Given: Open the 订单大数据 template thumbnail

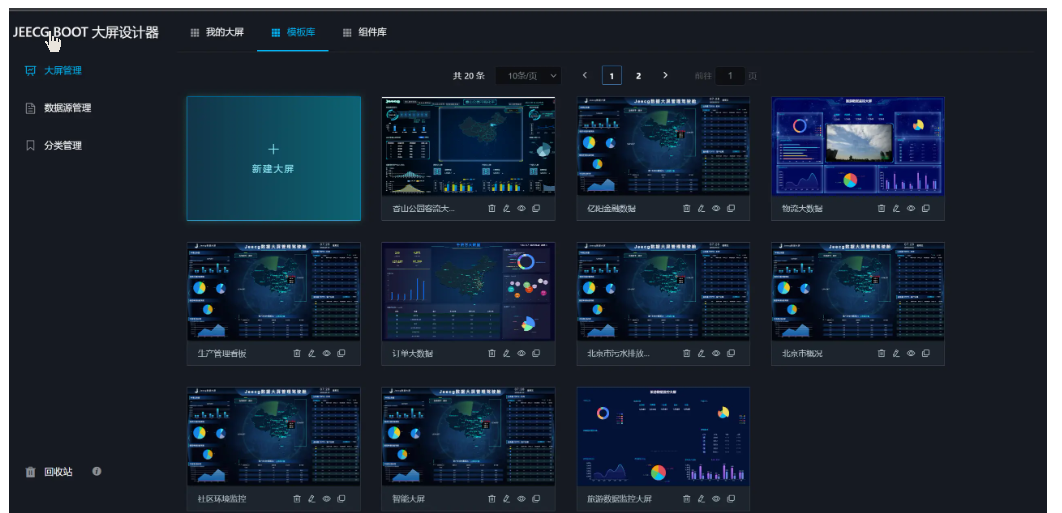Looking at the screenshot, I should (x=469, y=291).
